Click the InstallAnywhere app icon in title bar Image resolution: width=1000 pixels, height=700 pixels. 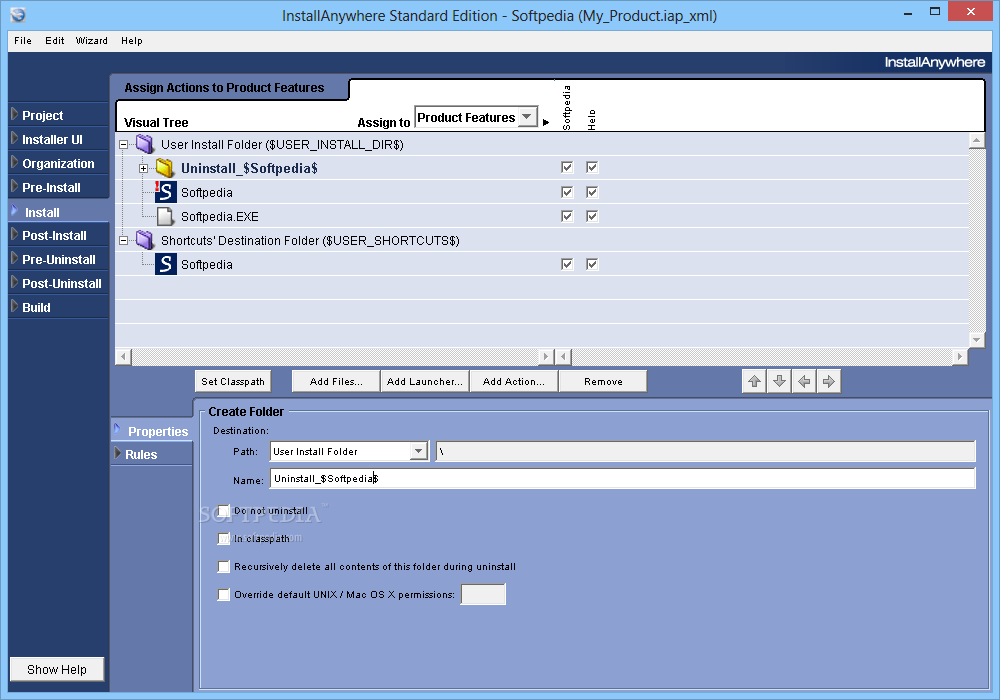point(18,15)
